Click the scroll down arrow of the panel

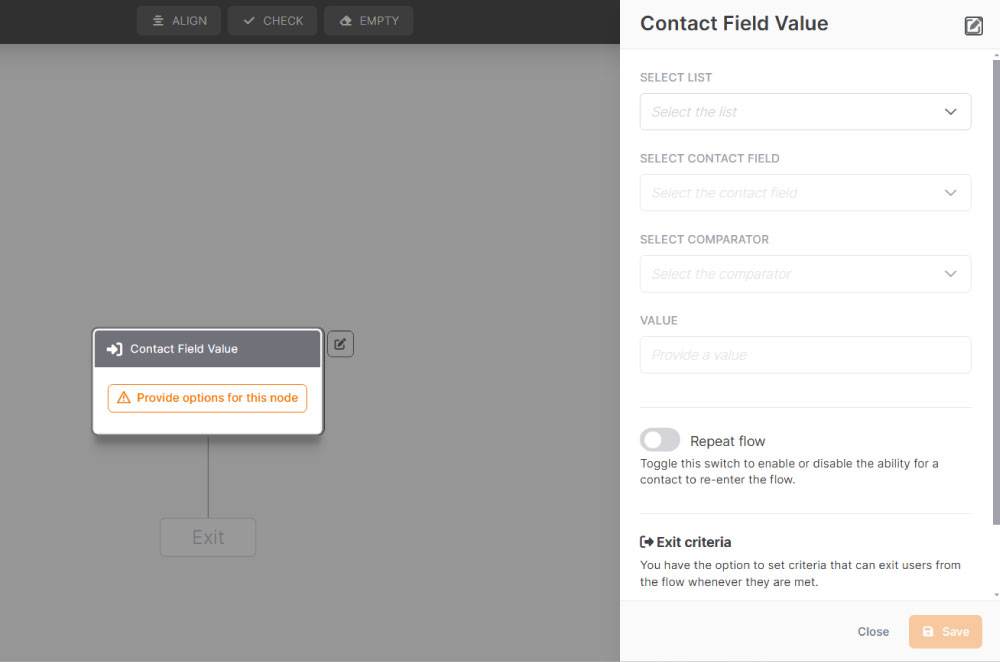click(x=996, y=594)
